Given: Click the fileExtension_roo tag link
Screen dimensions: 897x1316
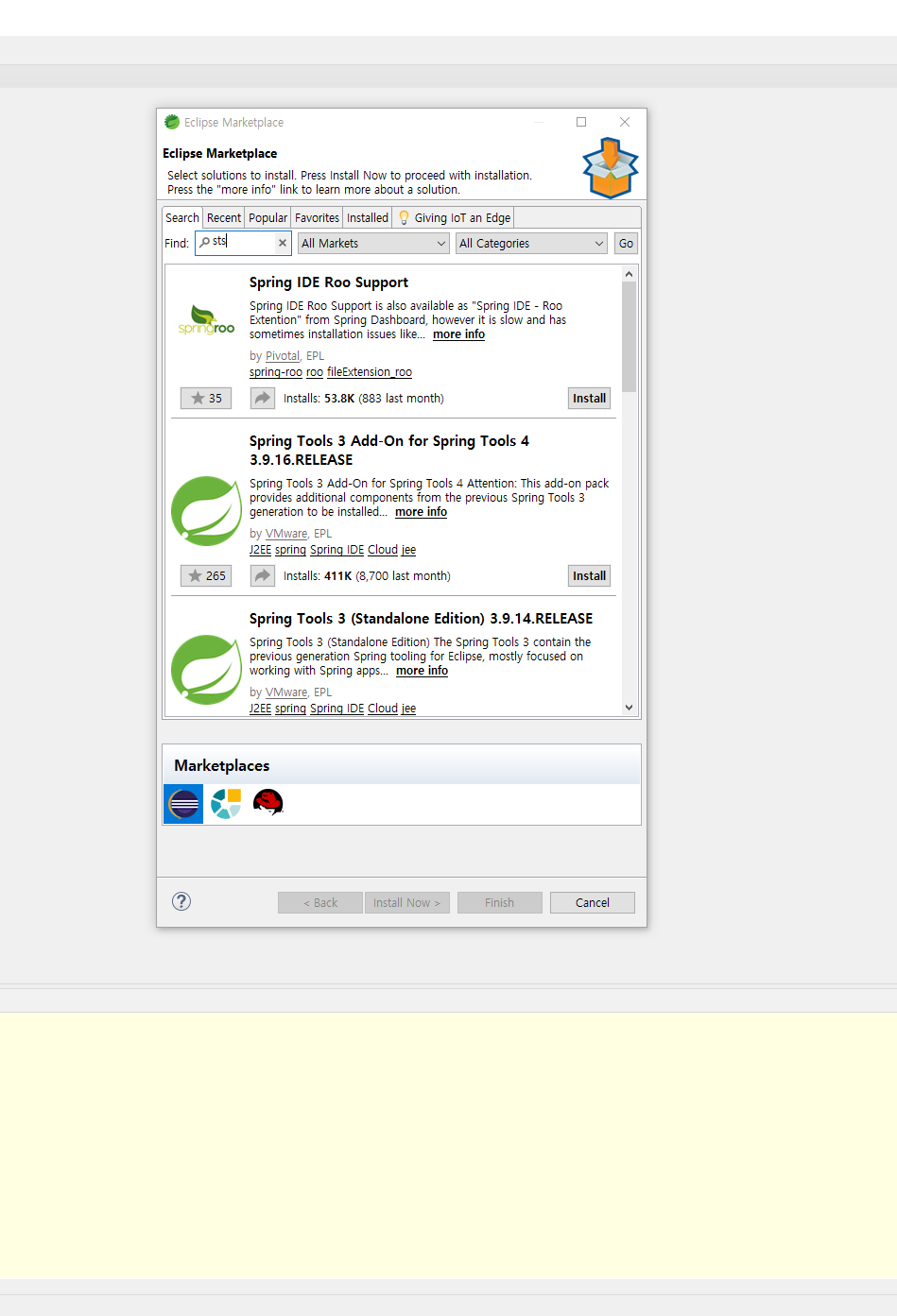Looking at the screenshot, I should tap(370, 372).
